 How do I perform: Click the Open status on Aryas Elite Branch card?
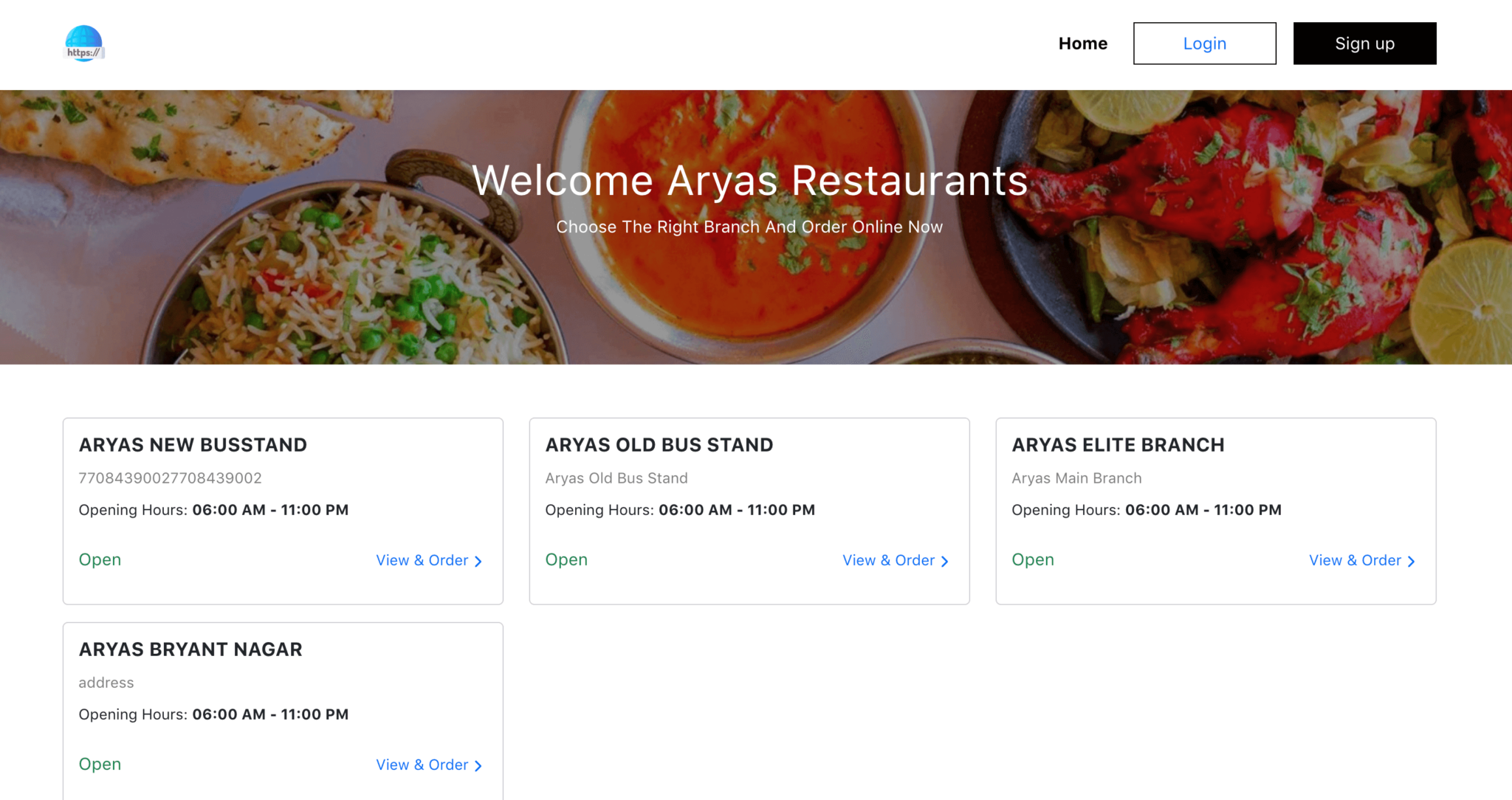(1032, 559)
